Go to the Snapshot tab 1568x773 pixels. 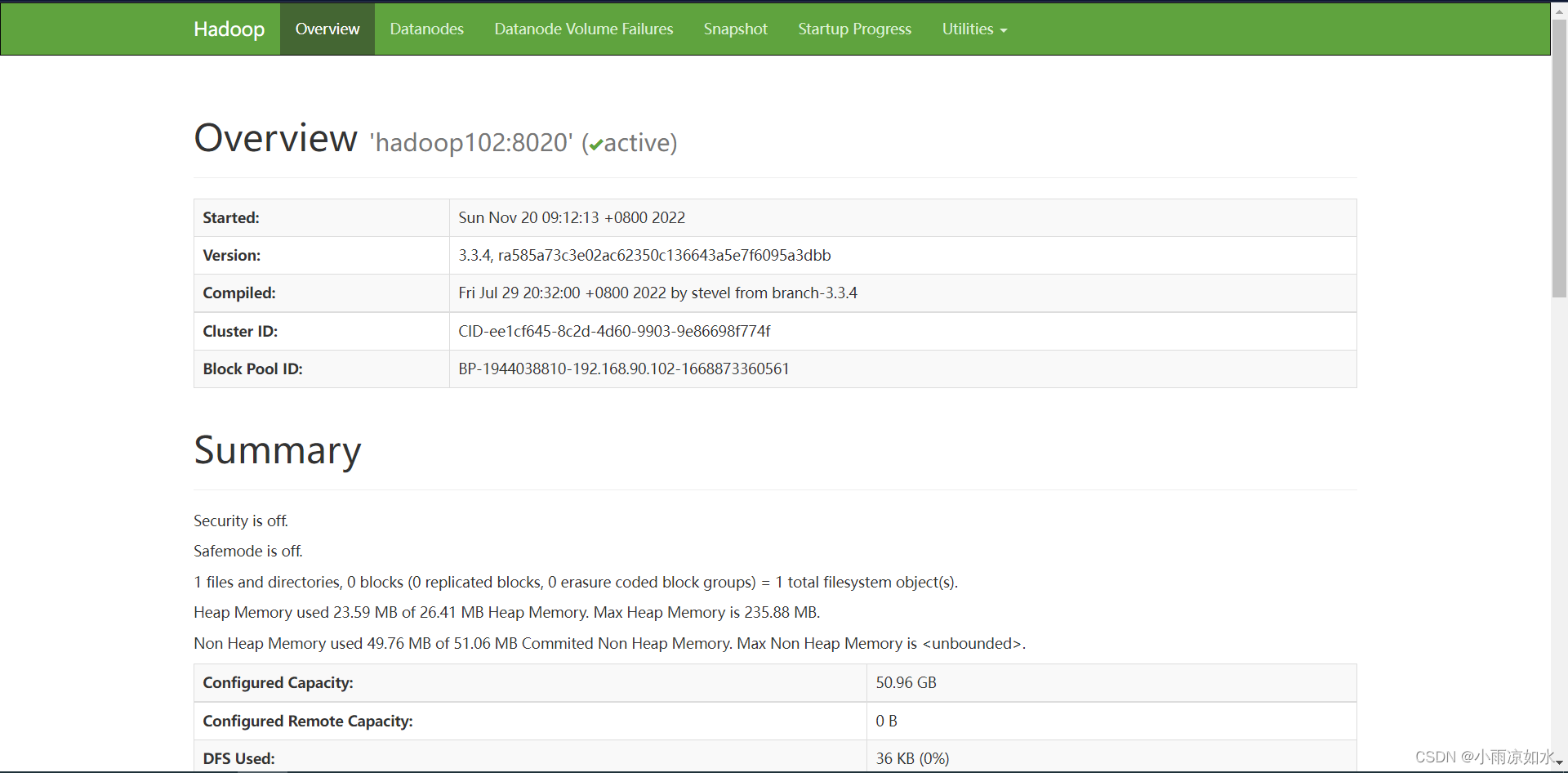tap(736, 29)
